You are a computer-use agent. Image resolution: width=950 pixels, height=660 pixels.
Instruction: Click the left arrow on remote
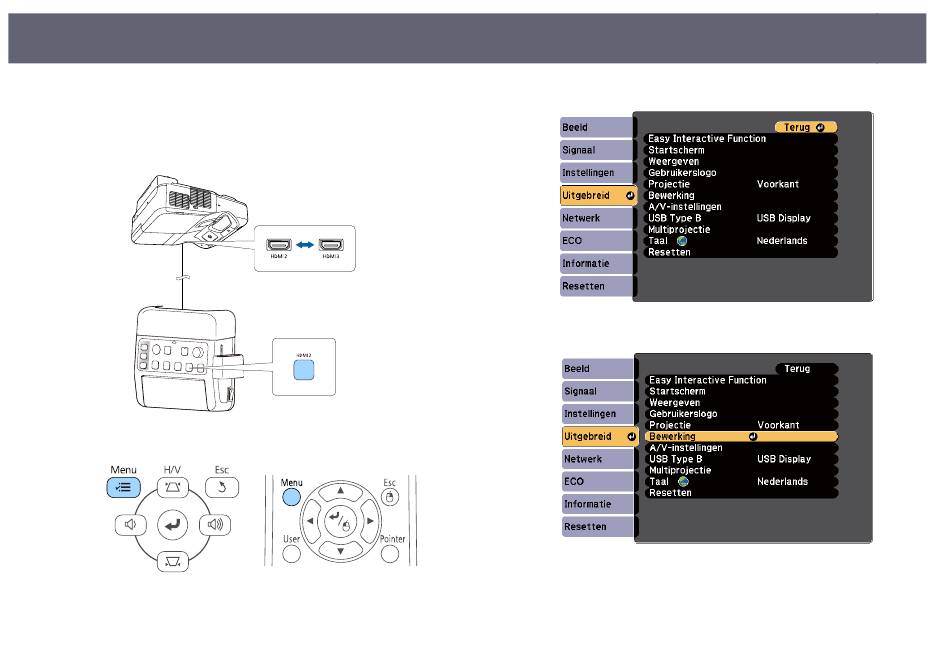pos(310,521)
